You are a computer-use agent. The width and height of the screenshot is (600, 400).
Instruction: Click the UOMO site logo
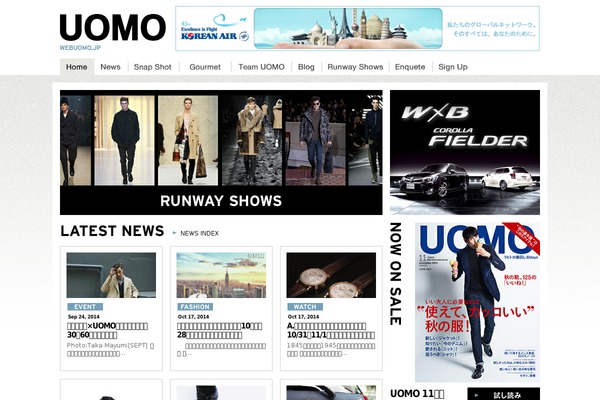coord(112,28)
